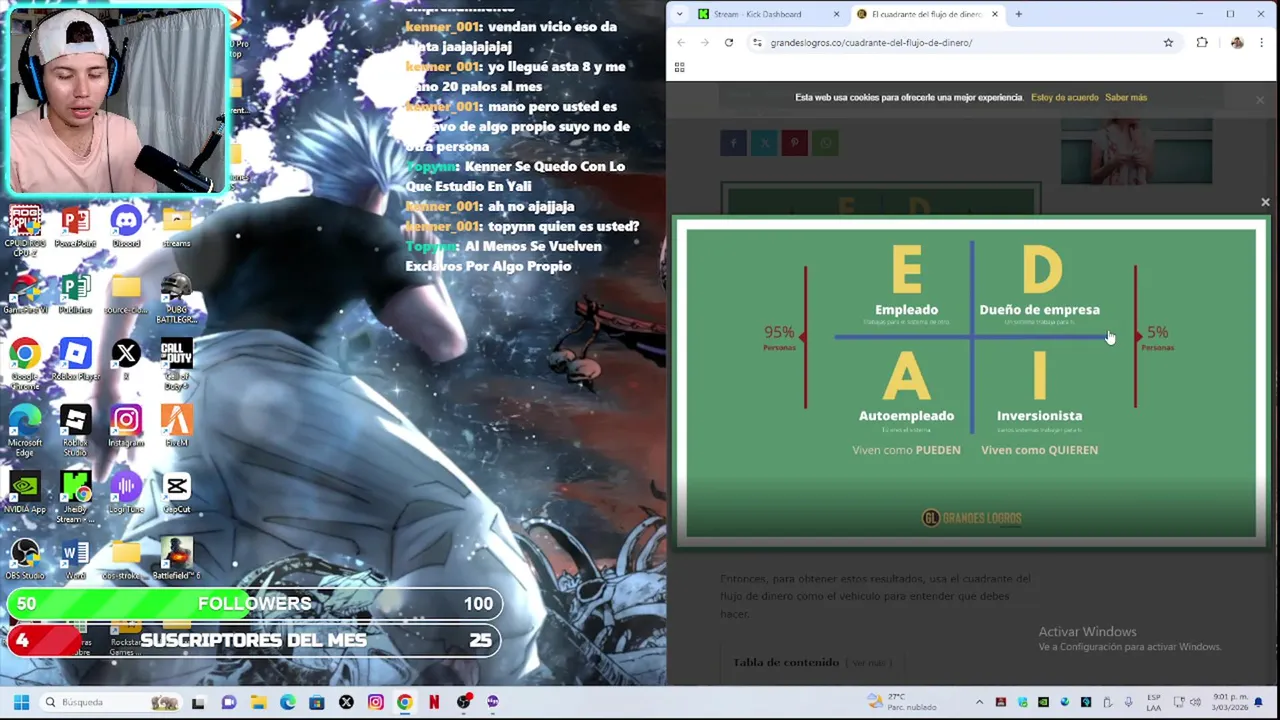Open notification bell in system tray
1280x720 pixels.
(x=1258, y=702)
